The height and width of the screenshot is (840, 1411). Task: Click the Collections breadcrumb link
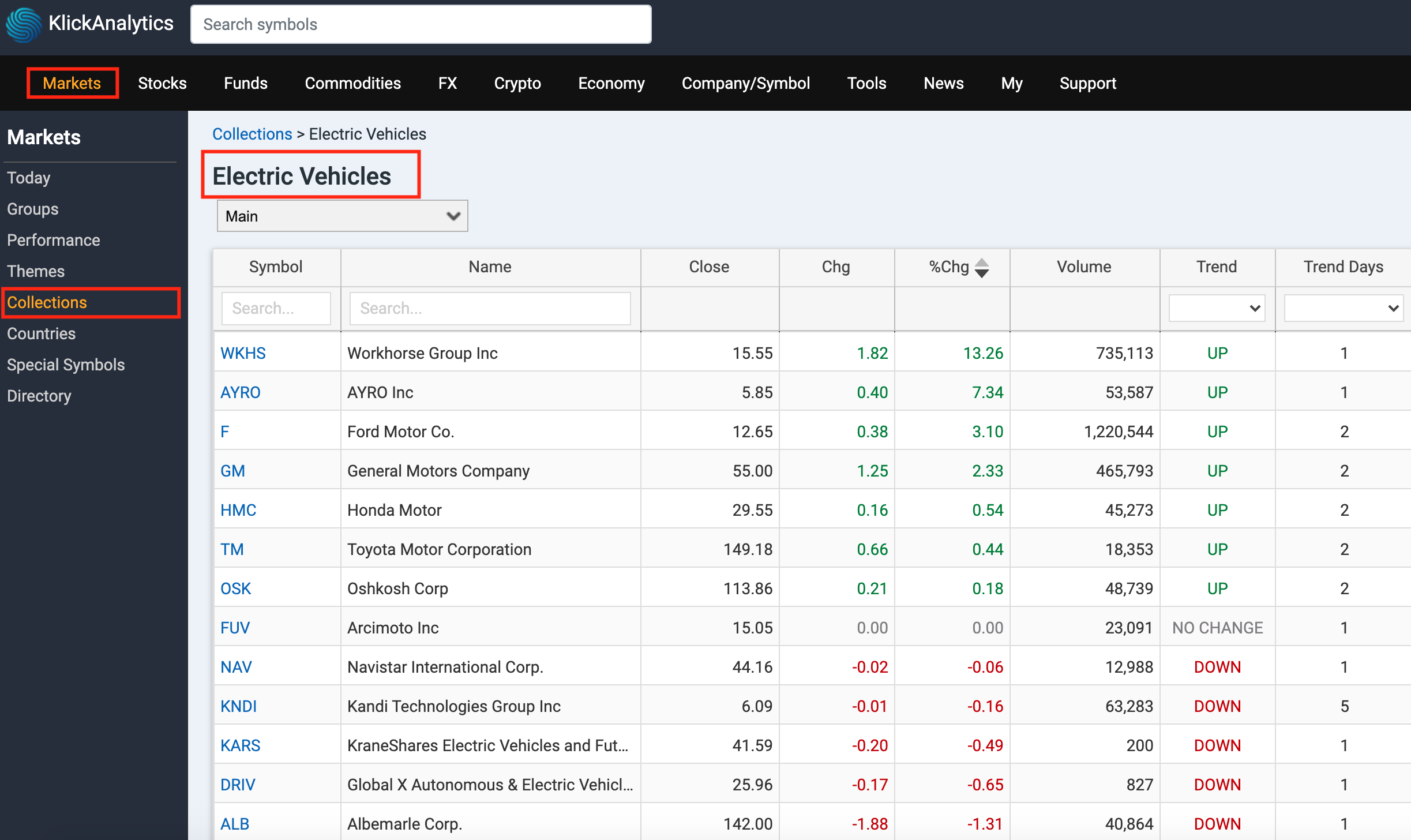pyautogui.click(x=252, y=134)
